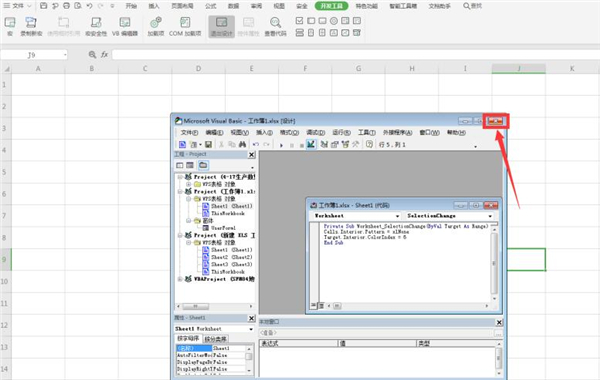Click the COM 加载项 icon

click(185, 23)
